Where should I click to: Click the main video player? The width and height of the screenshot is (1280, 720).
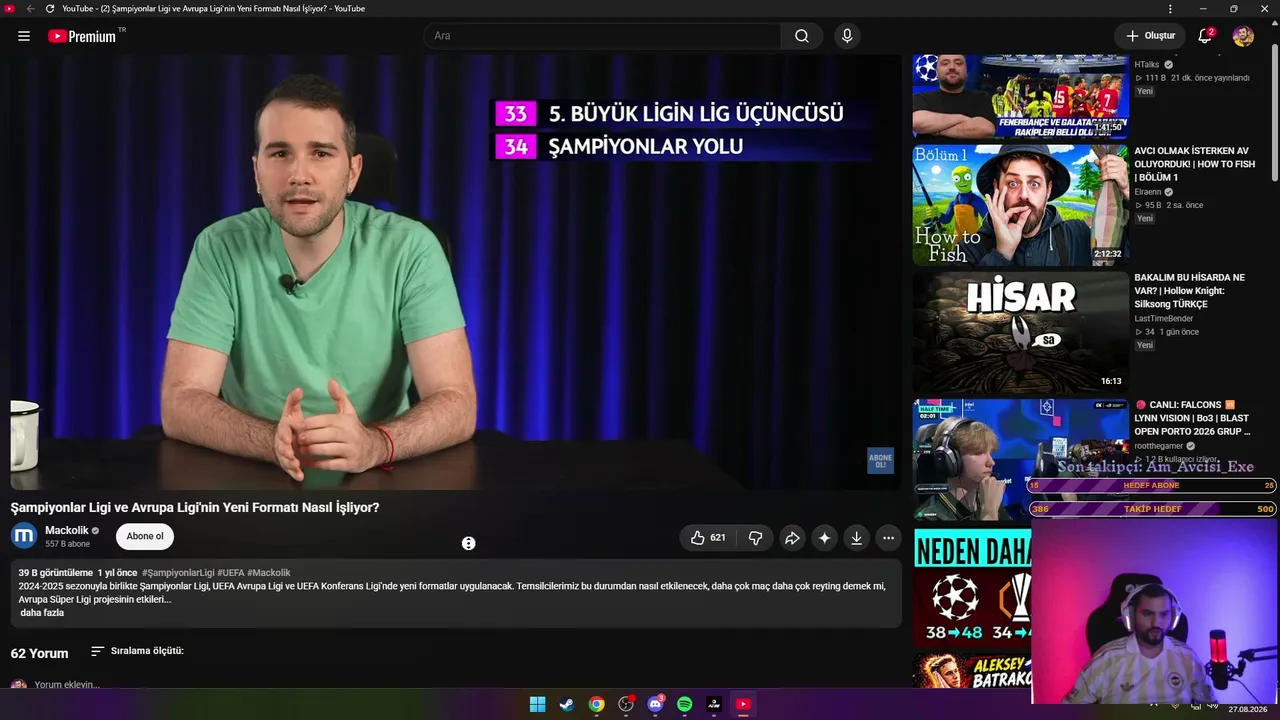(456, 272)
